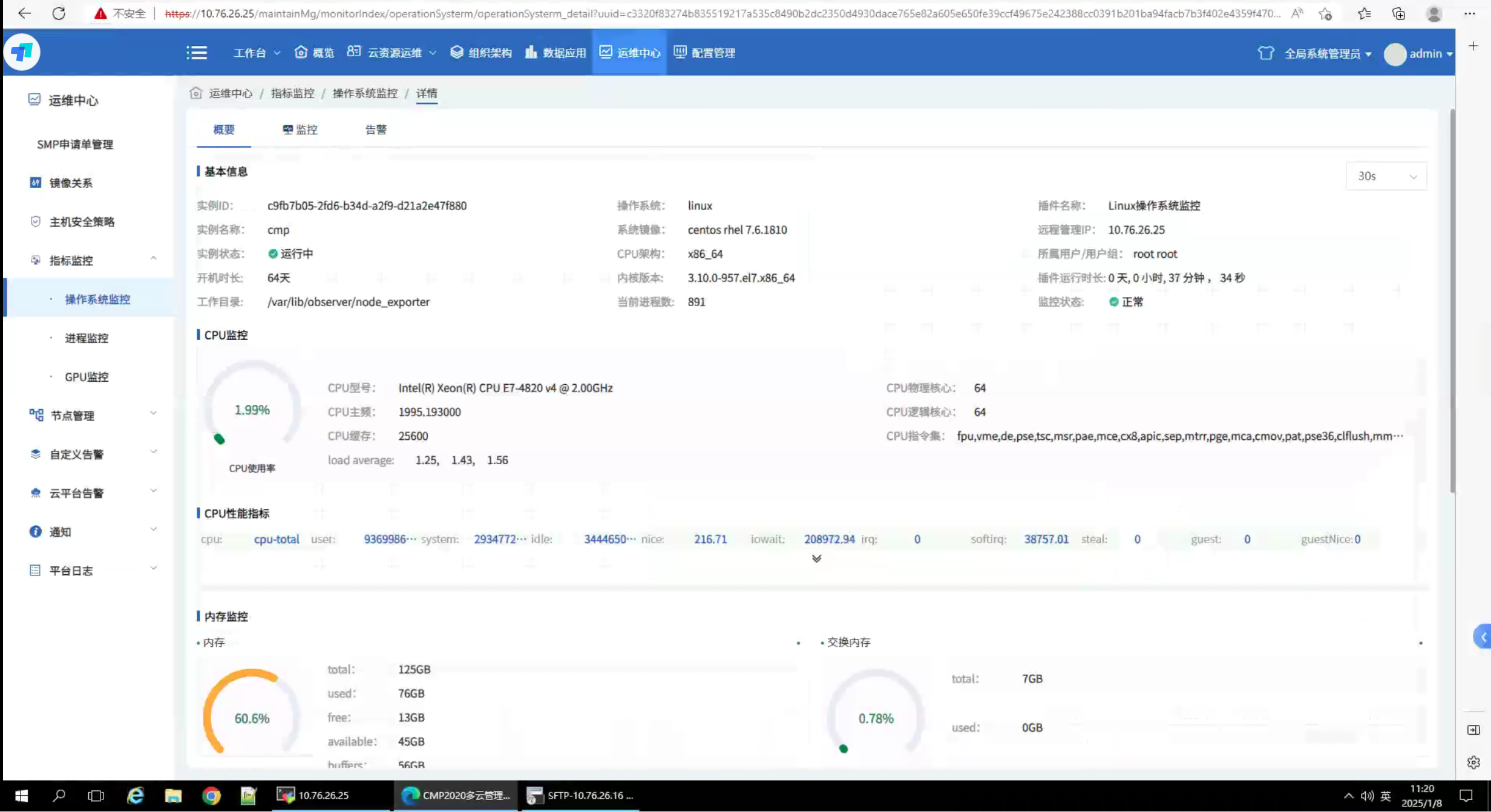Switch to the 概要 tab
Screen dimensions: 1491x812
pos(224,129)
